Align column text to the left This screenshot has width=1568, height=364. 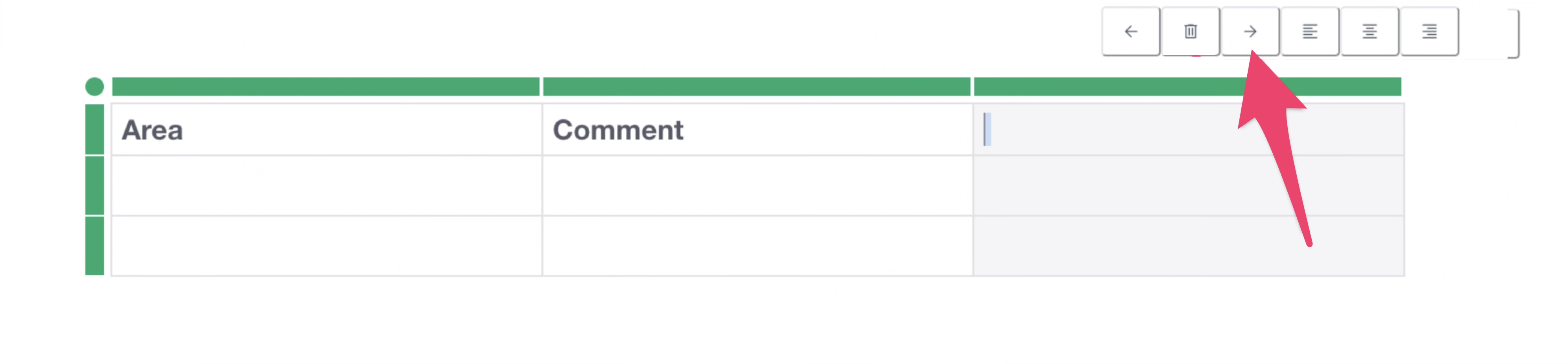(x=1309, y=32)
